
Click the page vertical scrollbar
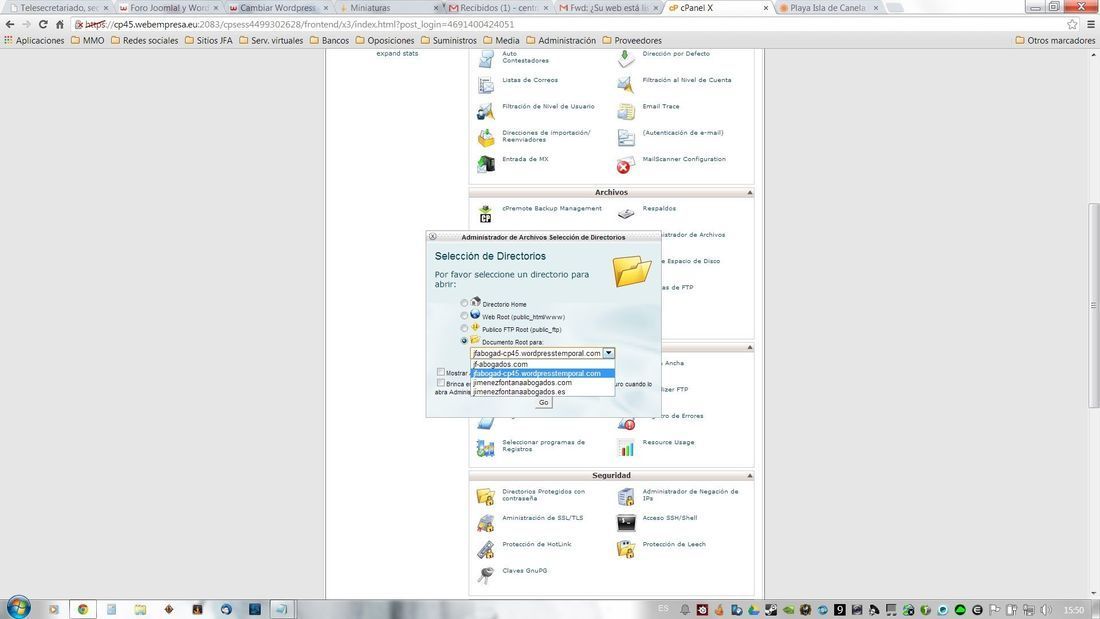(1093, 305)
